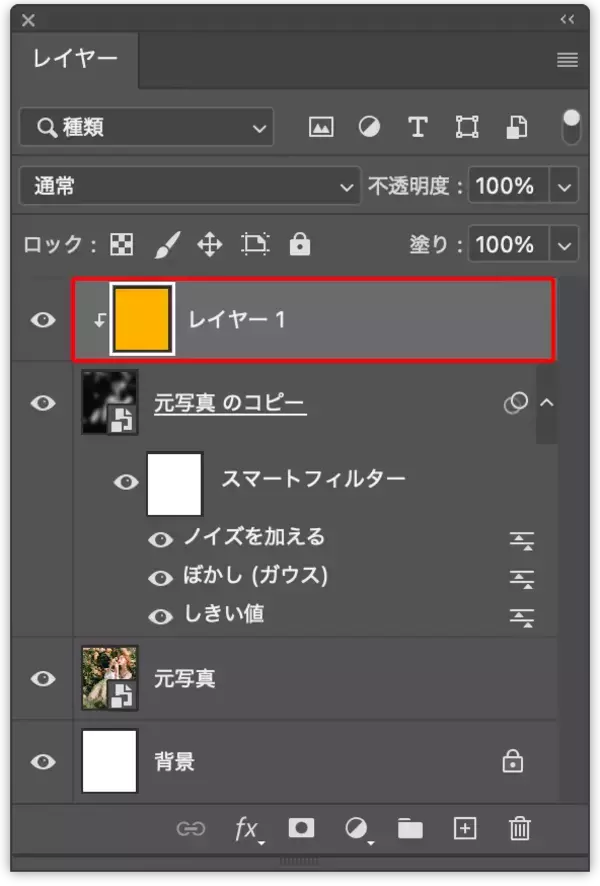Open 不透明度 opacity slider dropdown arrow
The width and height of the screenshot is (600, 886).
pos(564,186)
